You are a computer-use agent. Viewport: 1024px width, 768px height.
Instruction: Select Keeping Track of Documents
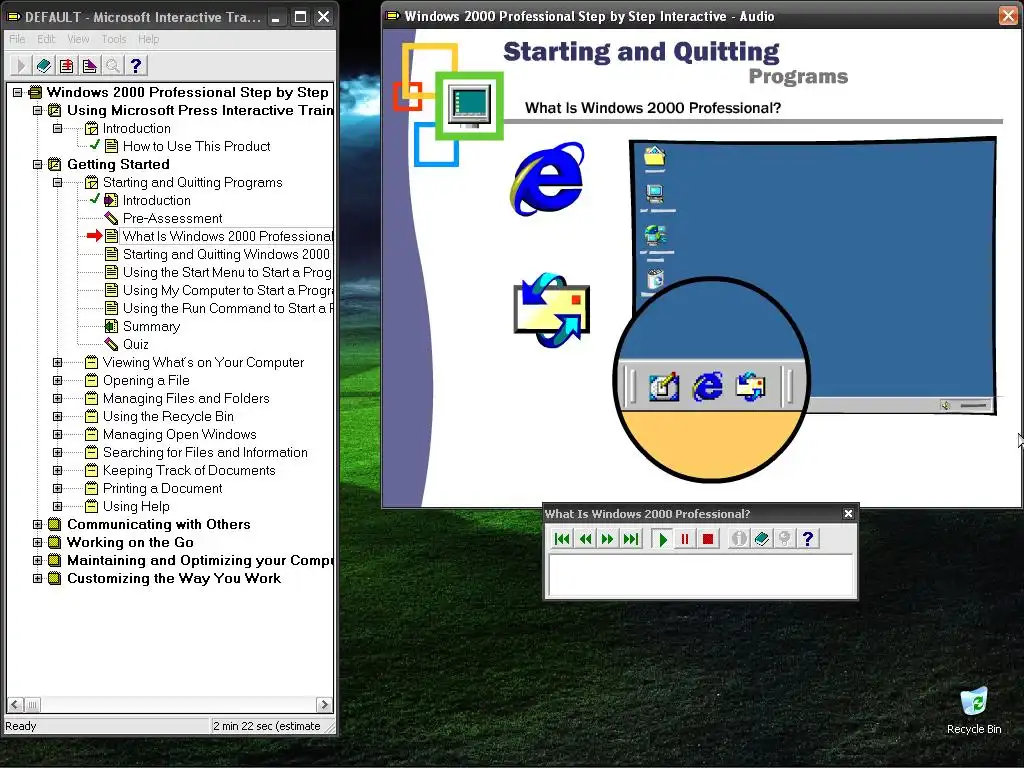(189, 470)
